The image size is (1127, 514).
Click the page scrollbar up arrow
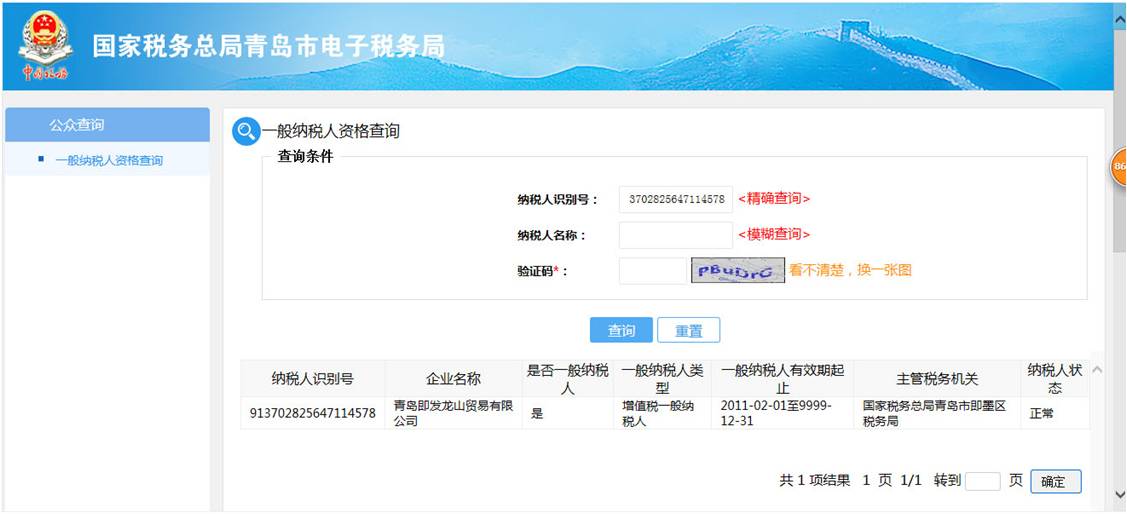click(1119, 18)
